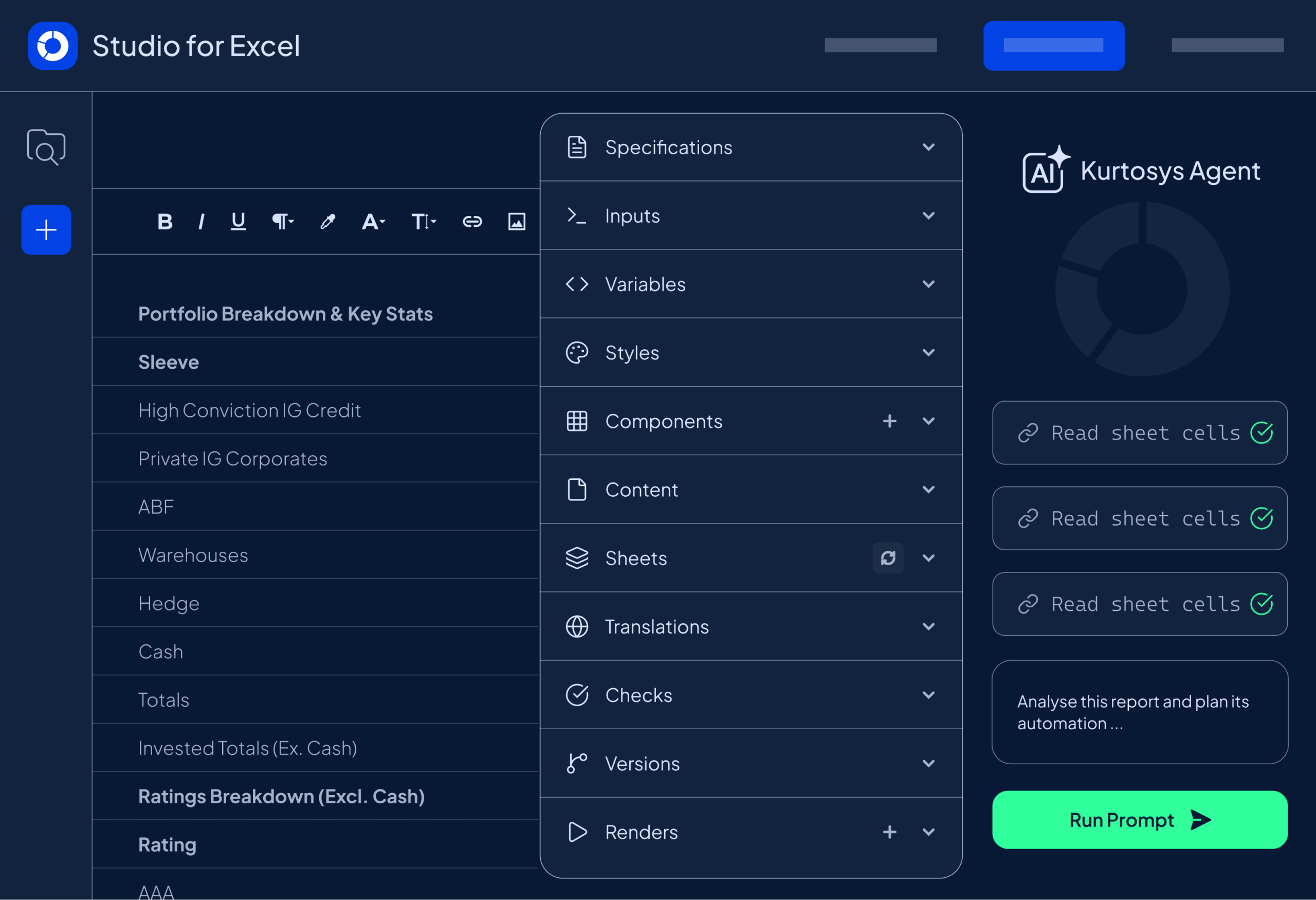Open the Styles section

[x=751, y=353]
